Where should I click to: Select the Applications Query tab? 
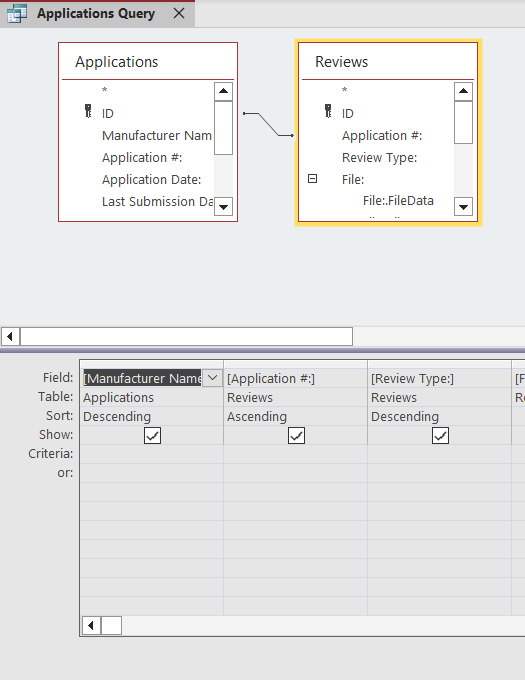[97, 14]
